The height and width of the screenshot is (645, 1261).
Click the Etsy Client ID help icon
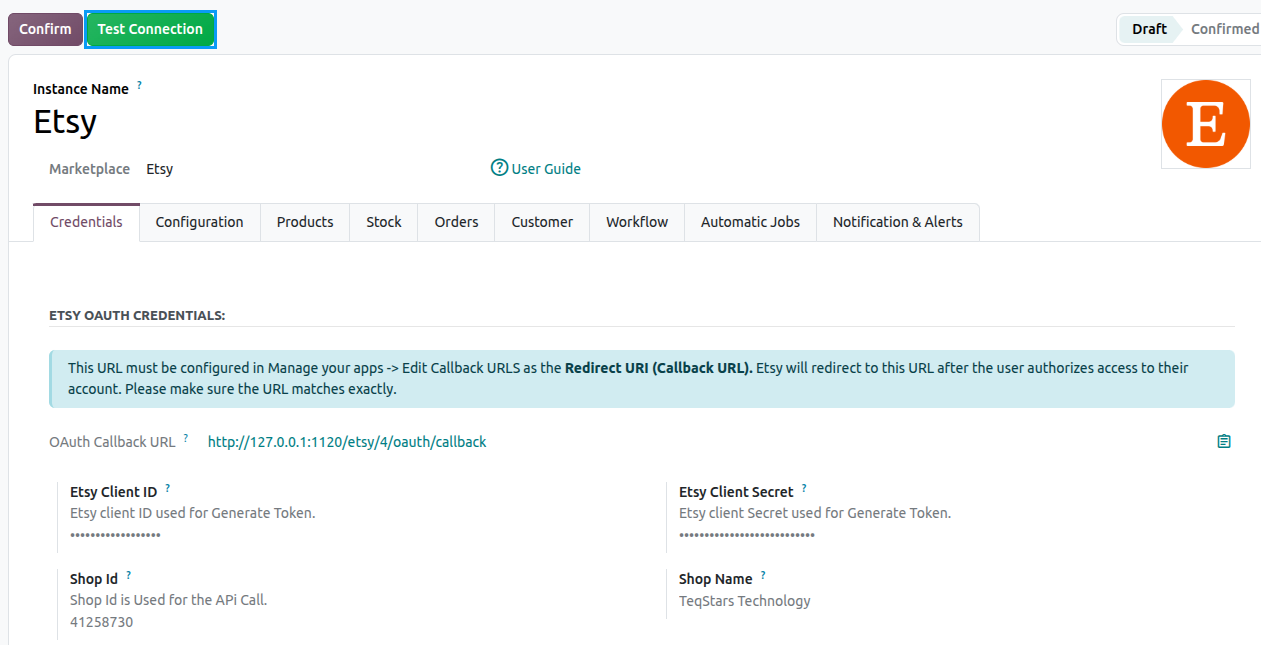point(167,488)
